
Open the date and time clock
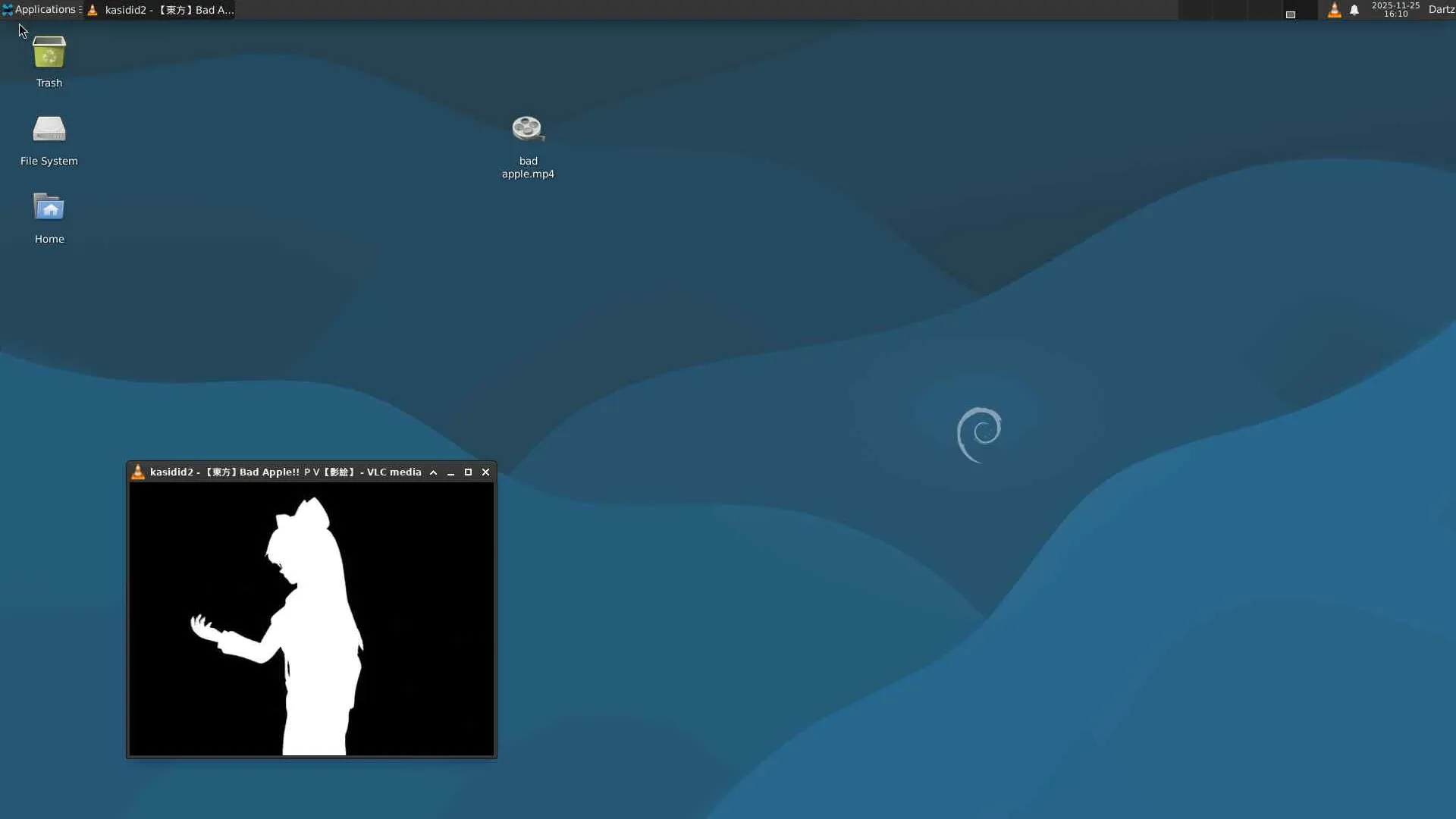click(1395, 10)
